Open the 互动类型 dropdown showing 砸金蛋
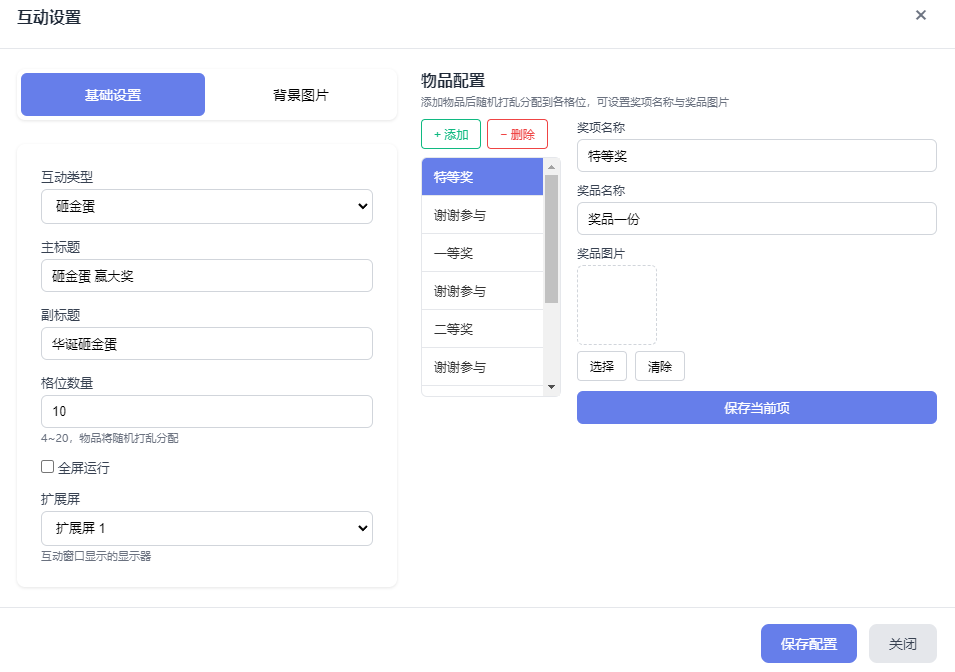Viewport: 955px width, 672px height. (x=206, y=206)
